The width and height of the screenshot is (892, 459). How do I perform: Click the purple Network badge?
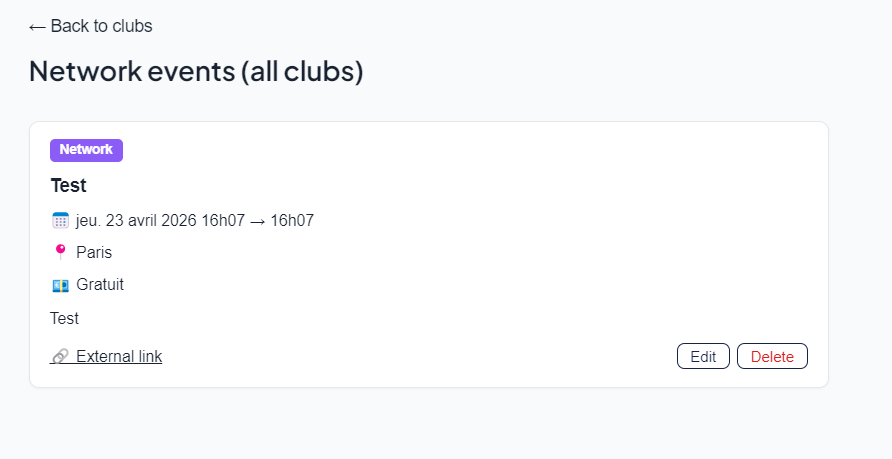coord(86,150)
